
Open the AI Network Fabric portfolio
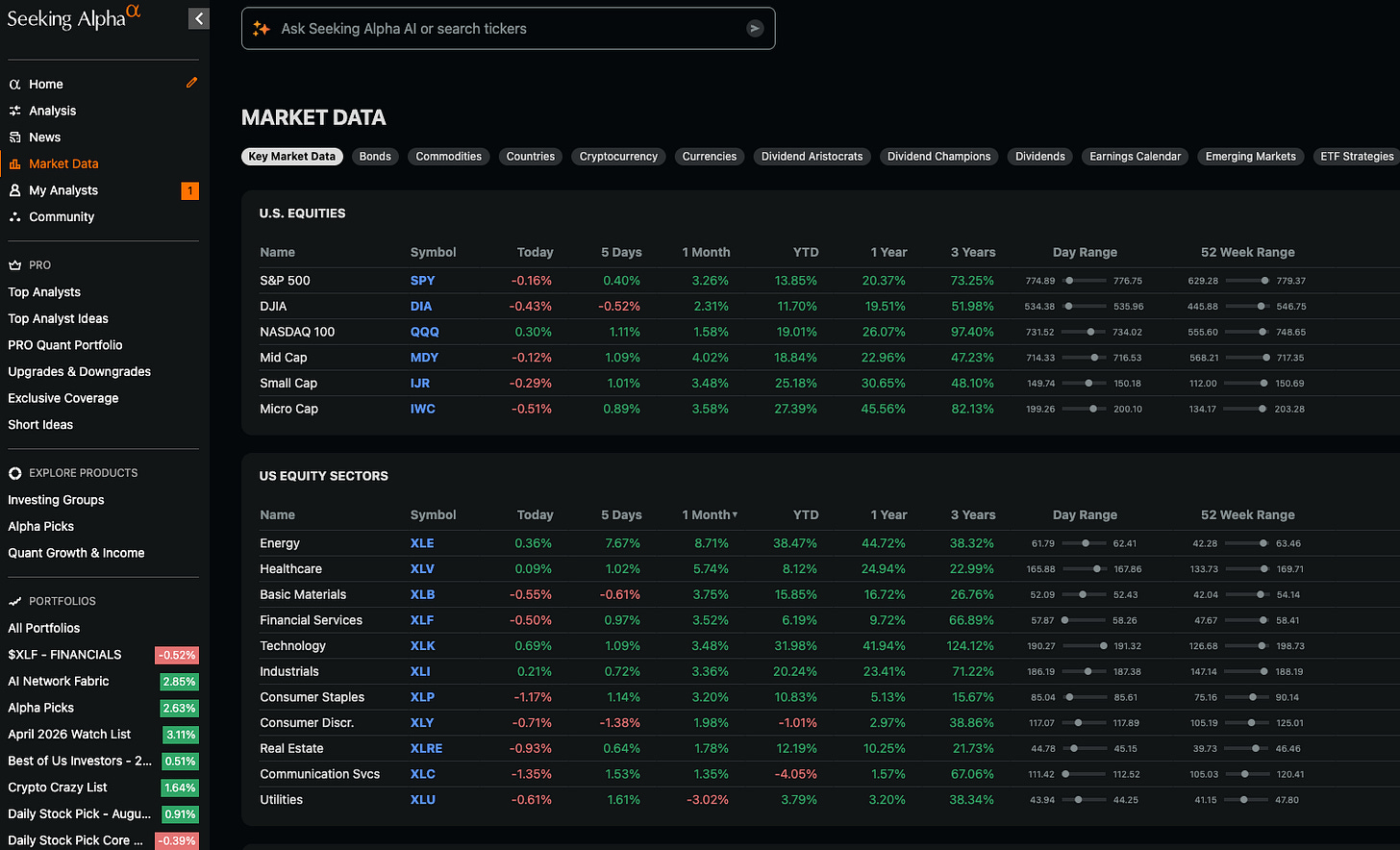[x=59, y=681]
